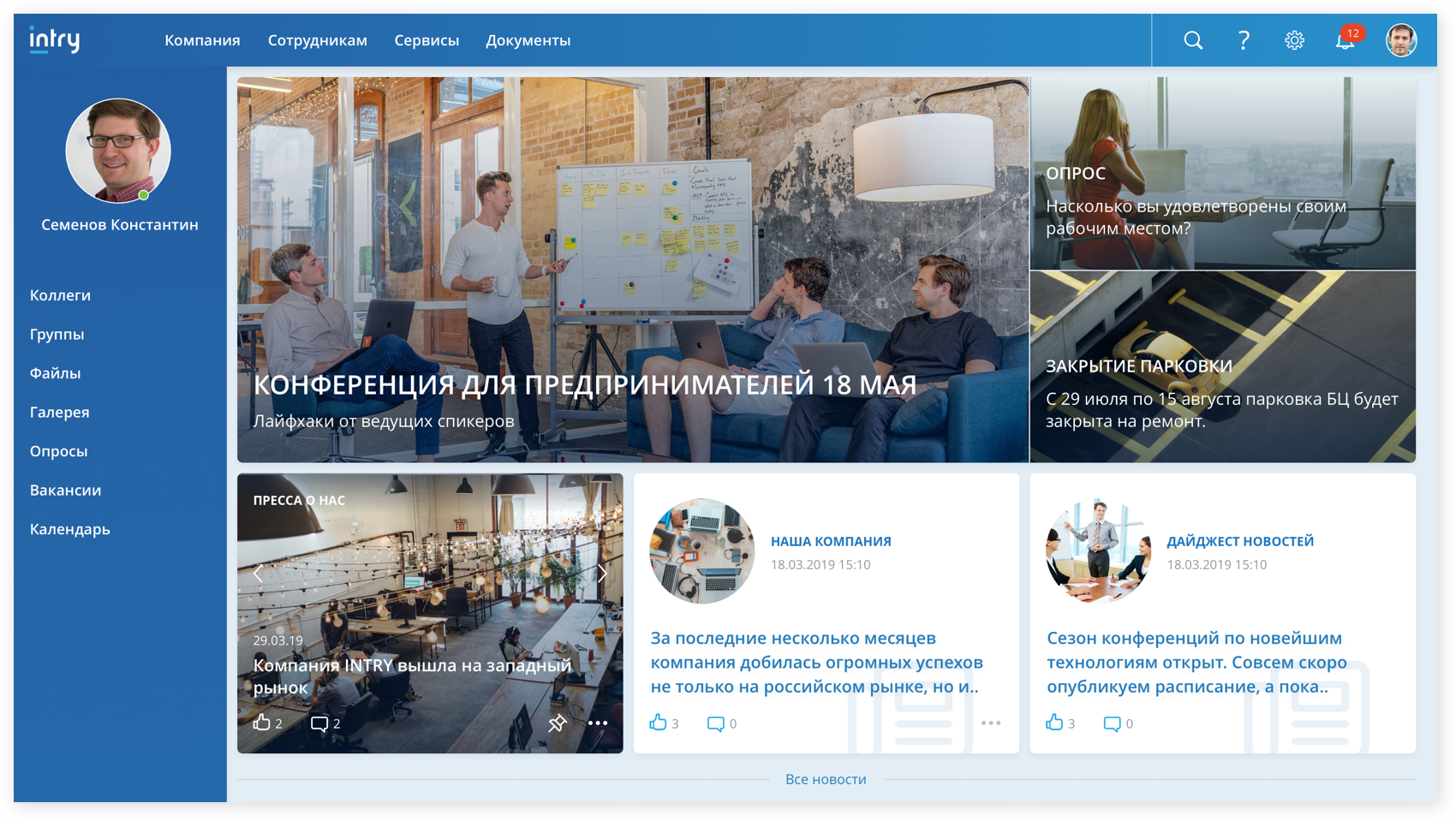This screenshot has width=1456, height=821.
Task: Click the intry logo
Action: click(55, 39)
